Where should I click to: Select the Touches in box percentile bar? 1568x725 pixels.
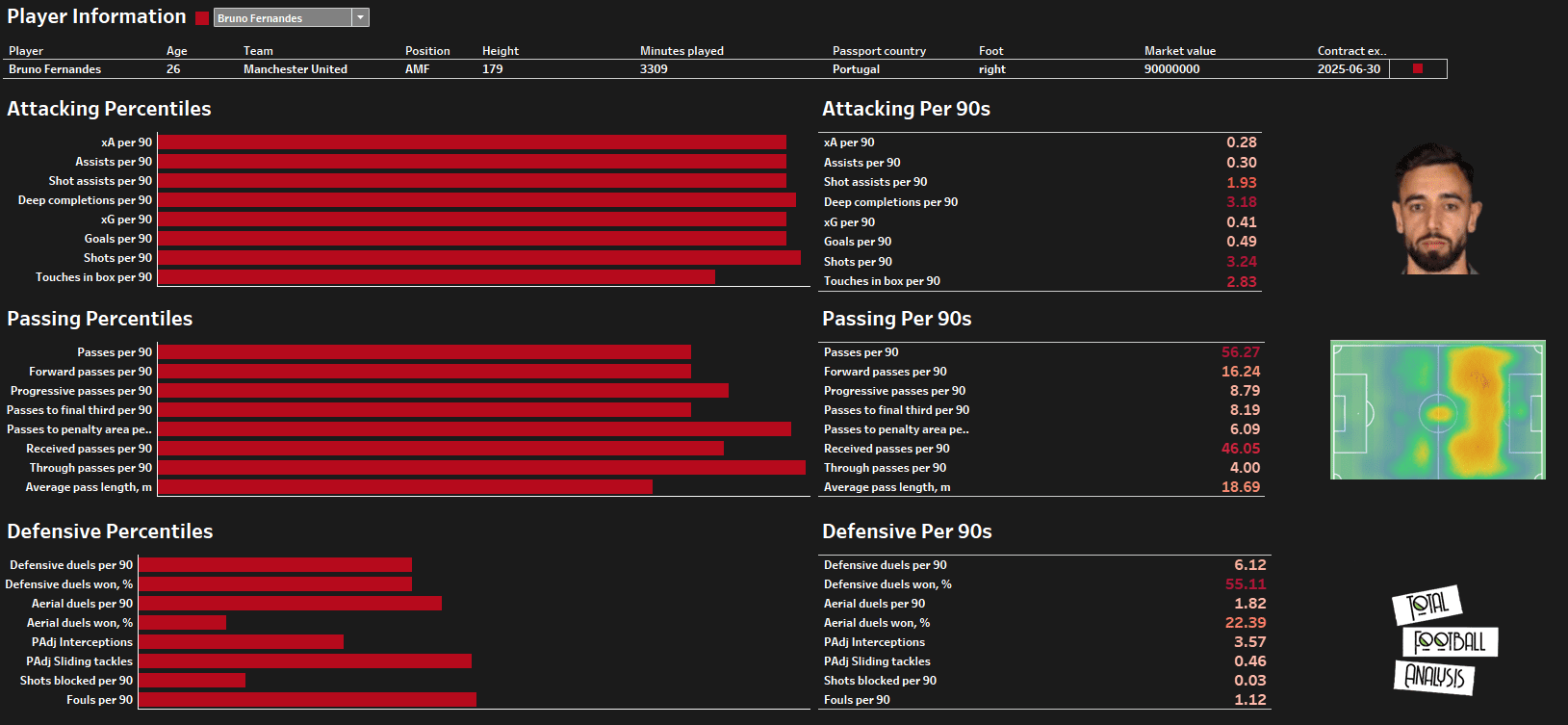click(436, 277)
